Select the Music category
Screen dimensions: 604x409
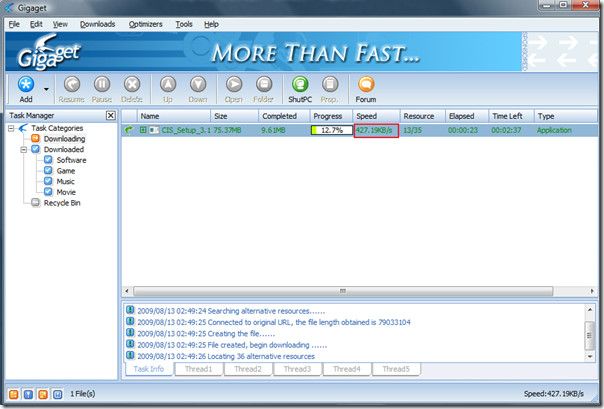(65, 181)
